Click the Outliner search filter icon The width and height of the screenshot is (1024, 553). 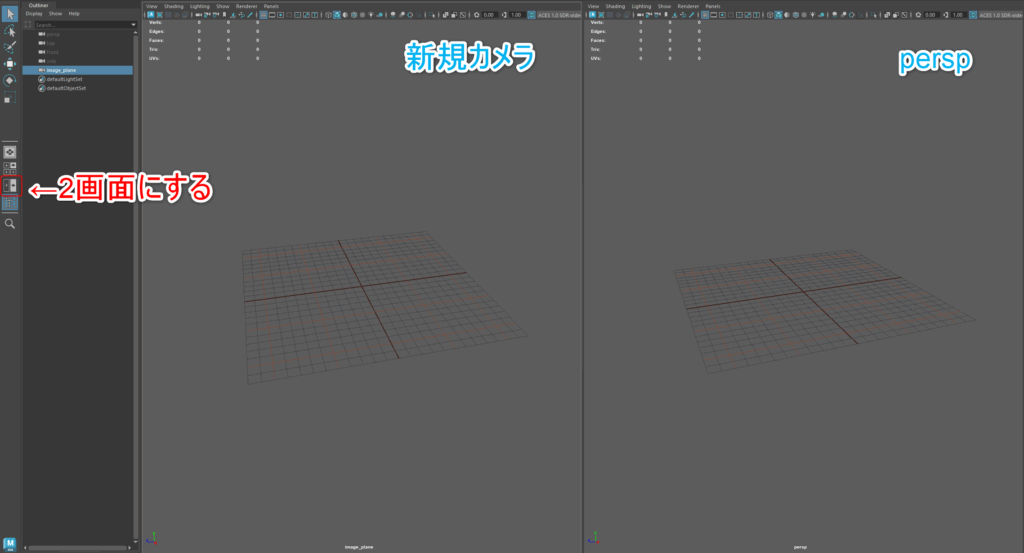click(x=28, y=25)
